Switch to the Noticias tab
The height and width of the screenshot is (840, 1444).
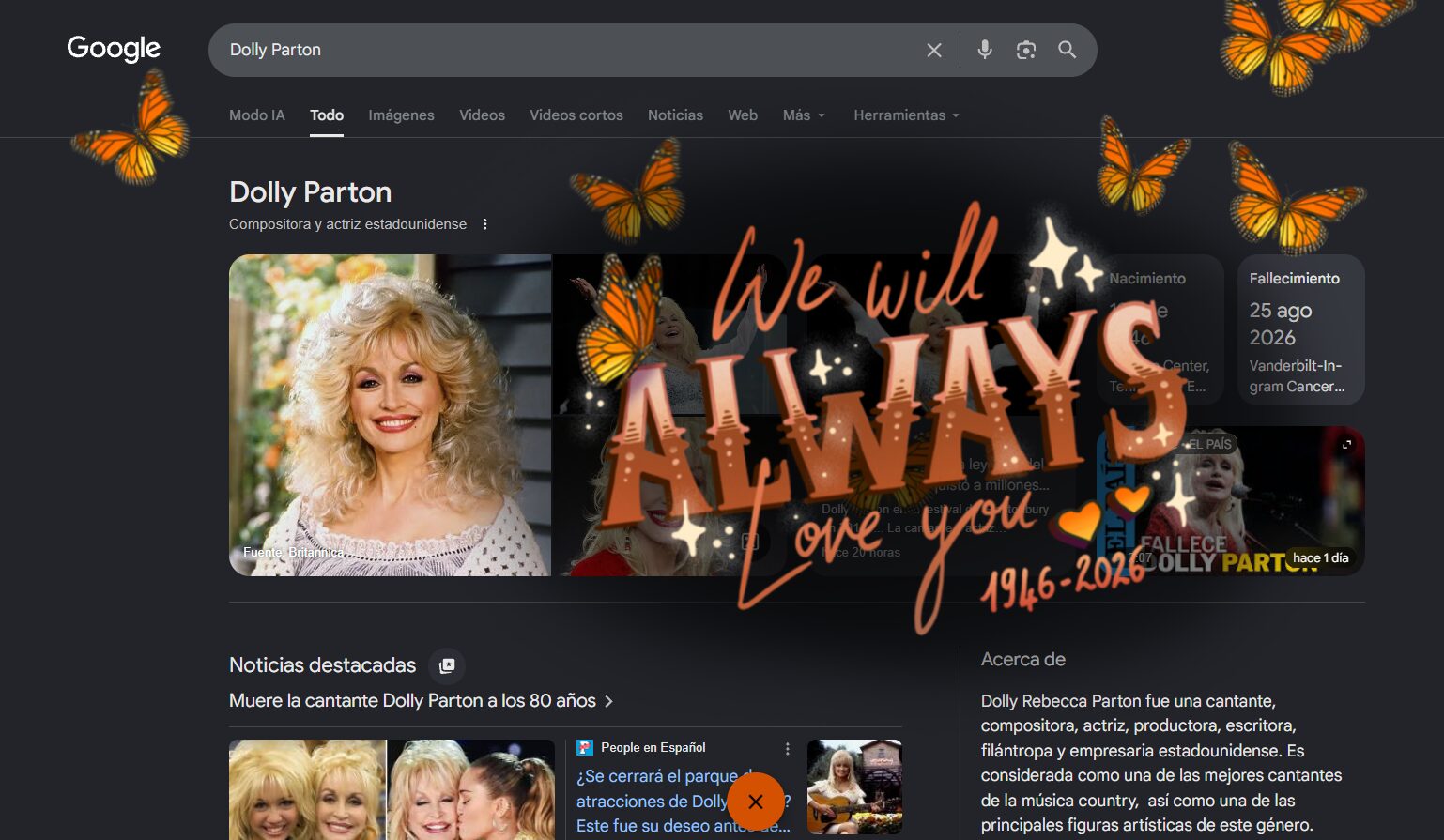click(675, 115)
